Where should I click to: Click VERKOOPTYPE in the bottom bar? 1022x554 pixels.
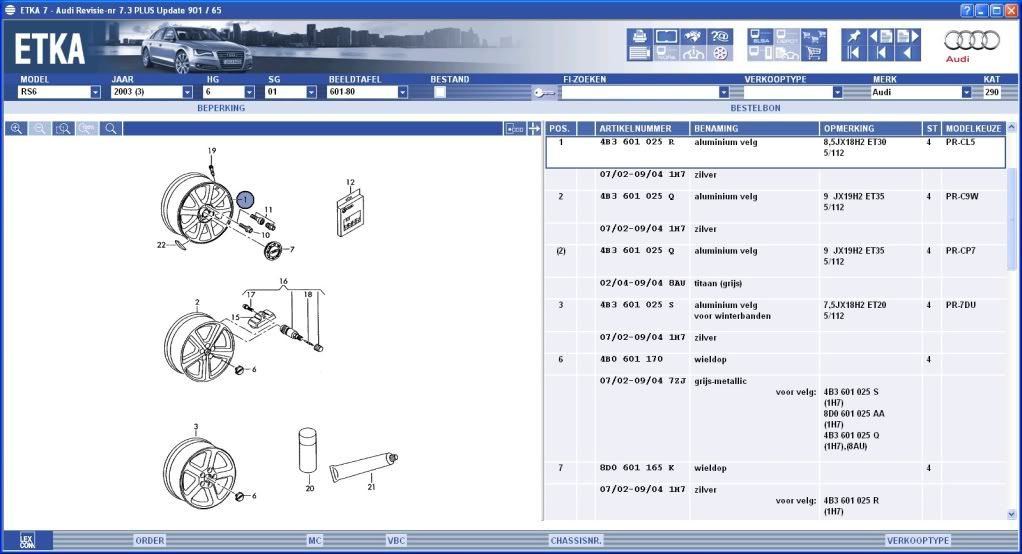point(918,540)
